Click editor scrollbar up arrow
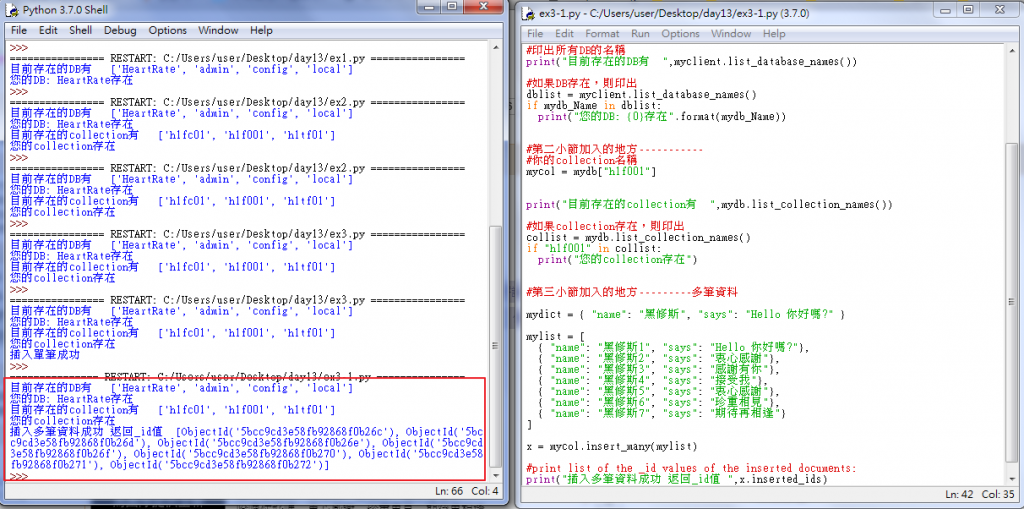 (x=1012, y=51)
